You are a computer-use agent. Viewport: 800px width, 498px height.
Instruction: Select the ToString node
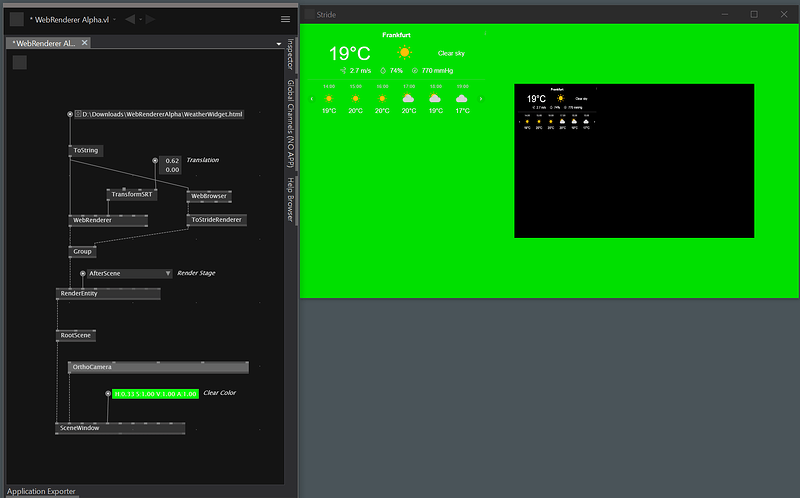(x=86, y=151)
